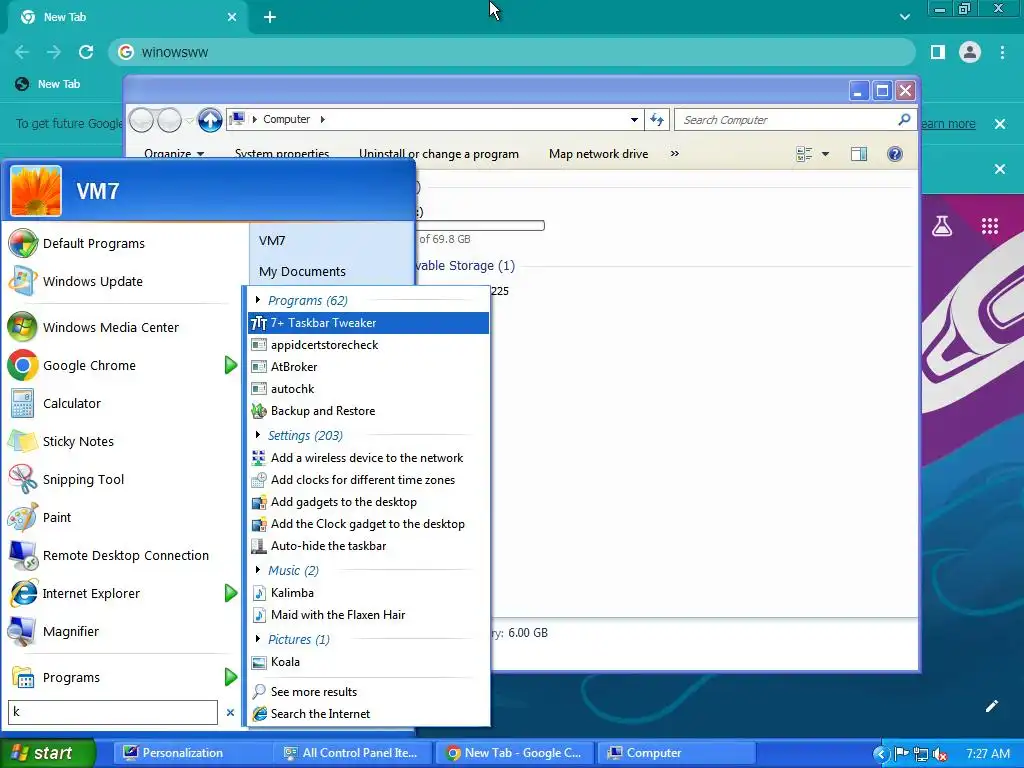Launch Paint

point(121,517)
